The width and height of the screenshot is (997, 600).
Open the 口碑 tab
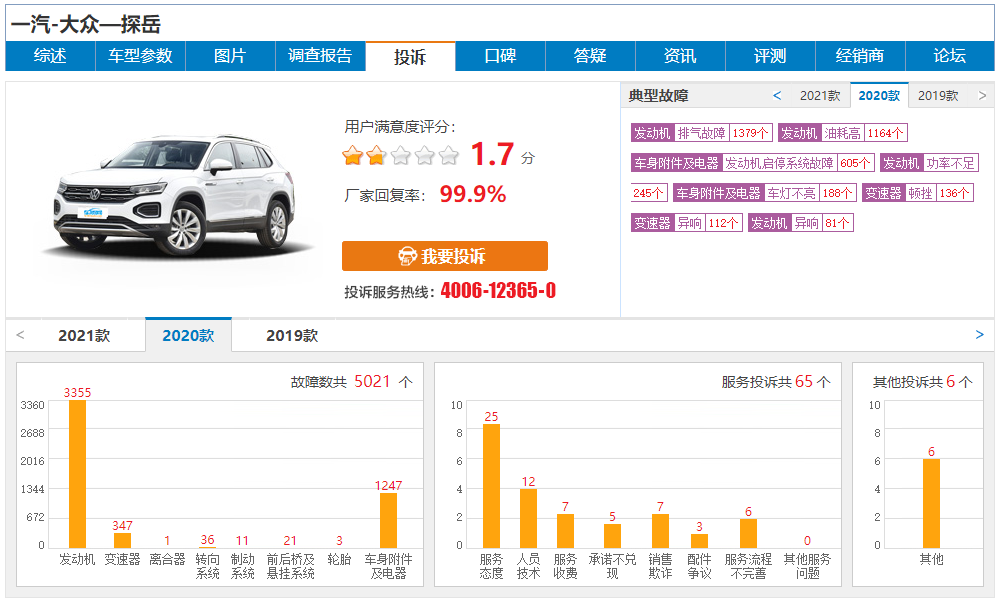(x=500, y=56)
